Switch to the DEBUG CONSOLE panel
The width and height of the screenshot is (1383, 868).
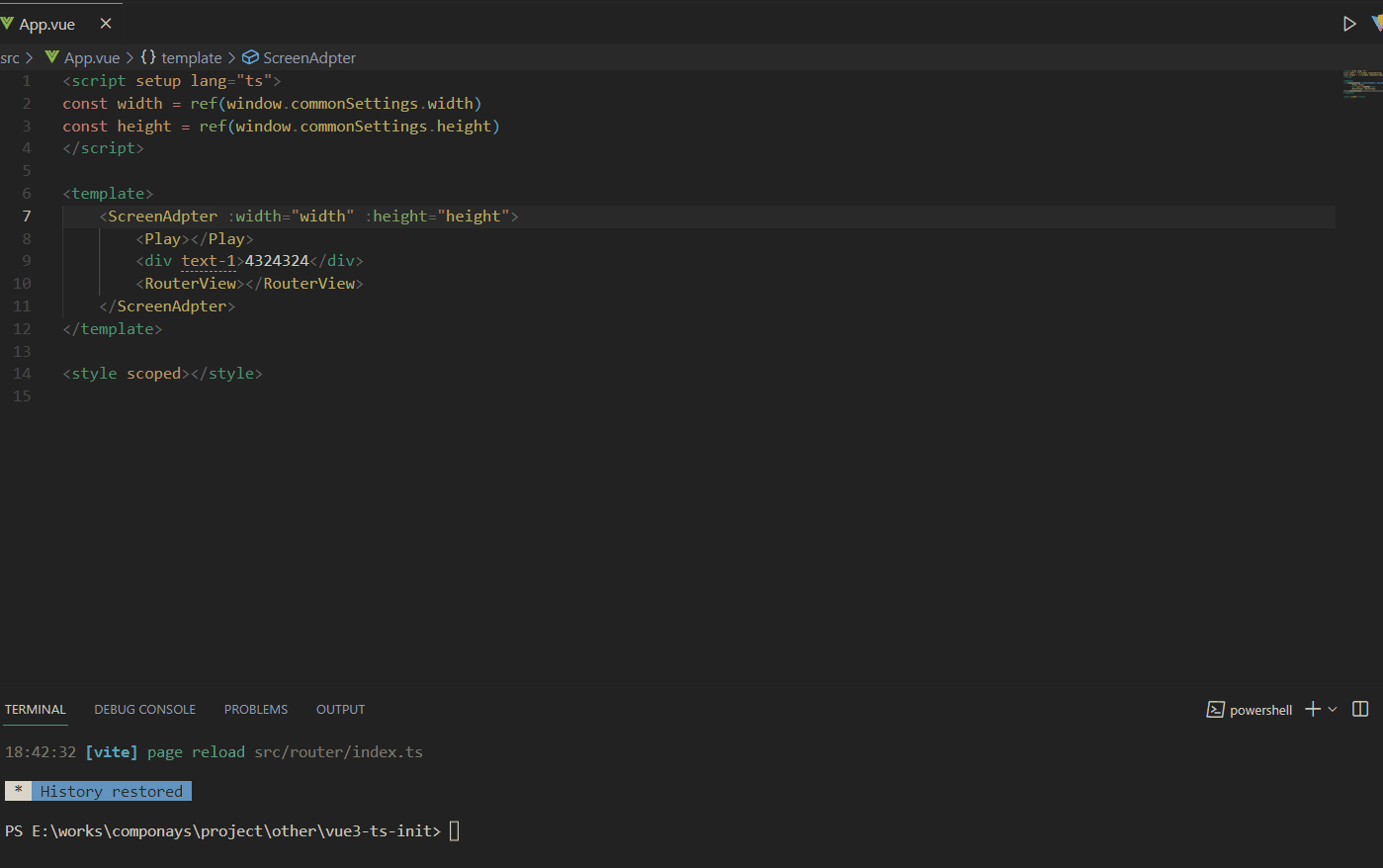coord(145,709)
